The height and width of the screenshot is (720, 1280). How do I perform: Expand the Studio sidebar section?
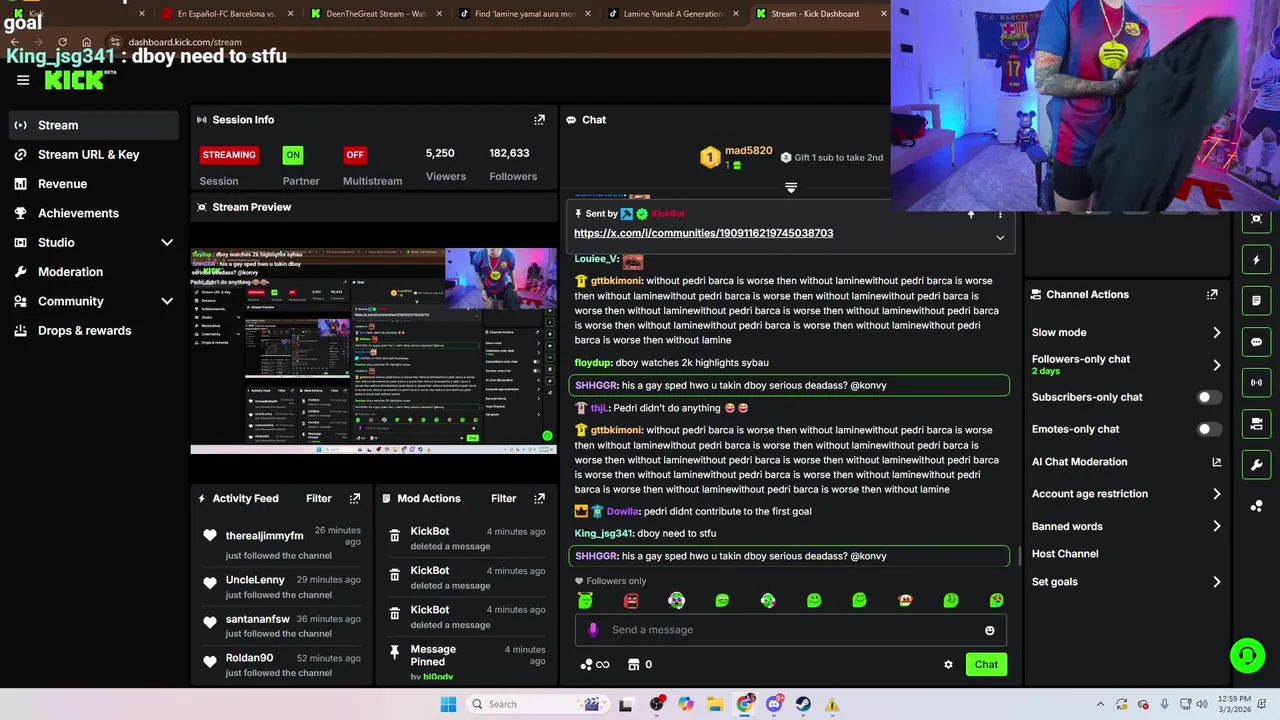tap(167, 242)
